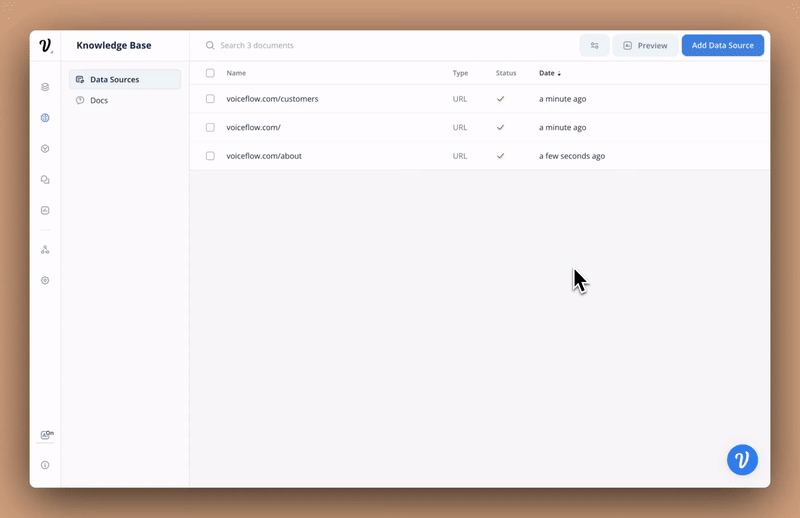Screen dimensions: 800x518
Task: Tick the select-all checkbox in table header
Action: (x=210, y=73)
